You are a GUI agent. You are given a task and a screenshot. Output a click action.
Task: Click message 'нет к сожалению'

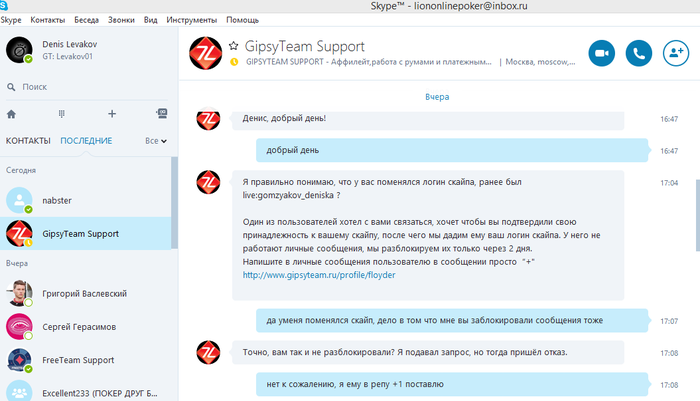(452, 384)
